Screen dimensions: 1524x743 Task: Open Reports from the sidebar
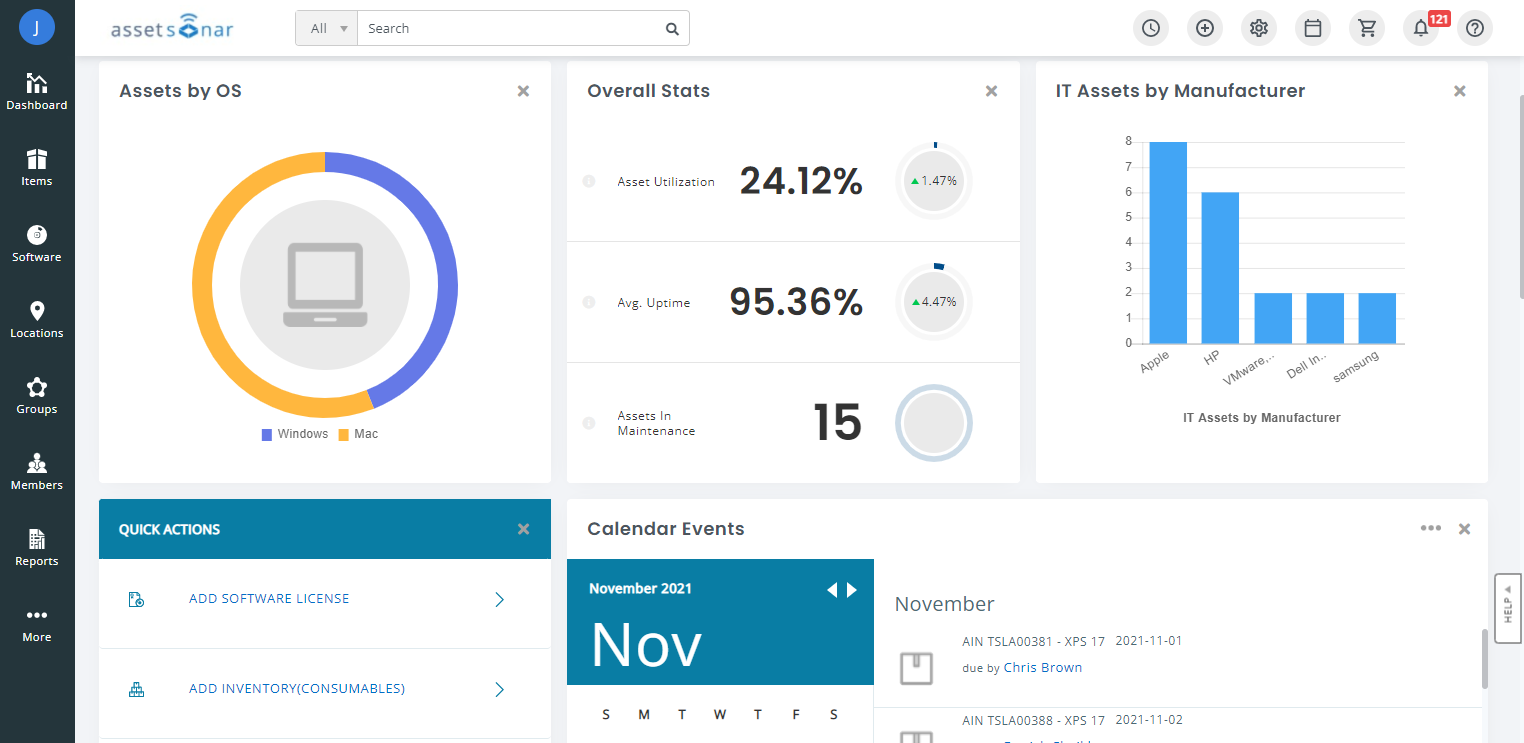click(x=37, y=548)
